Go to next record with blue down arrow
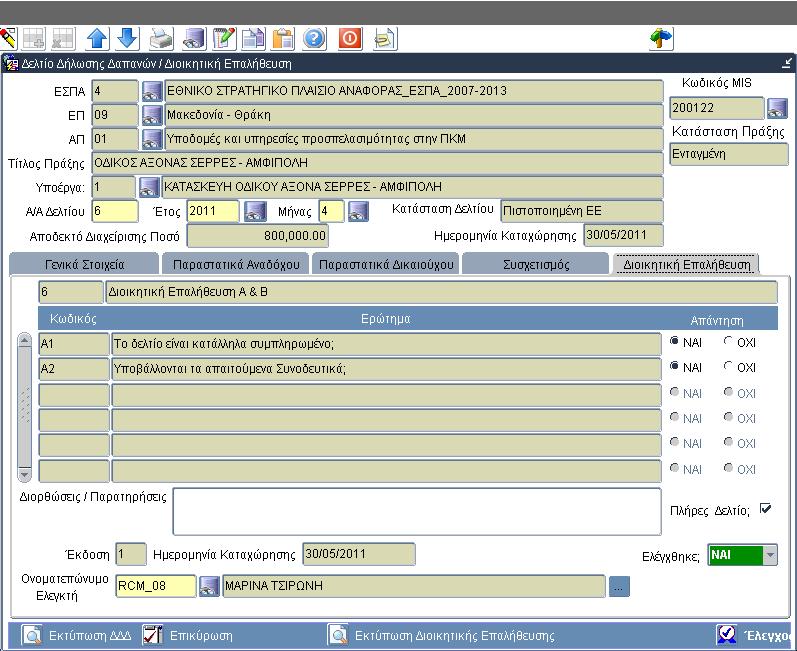The width and height of the screenshot is (797, 651). tap(128, 39)
